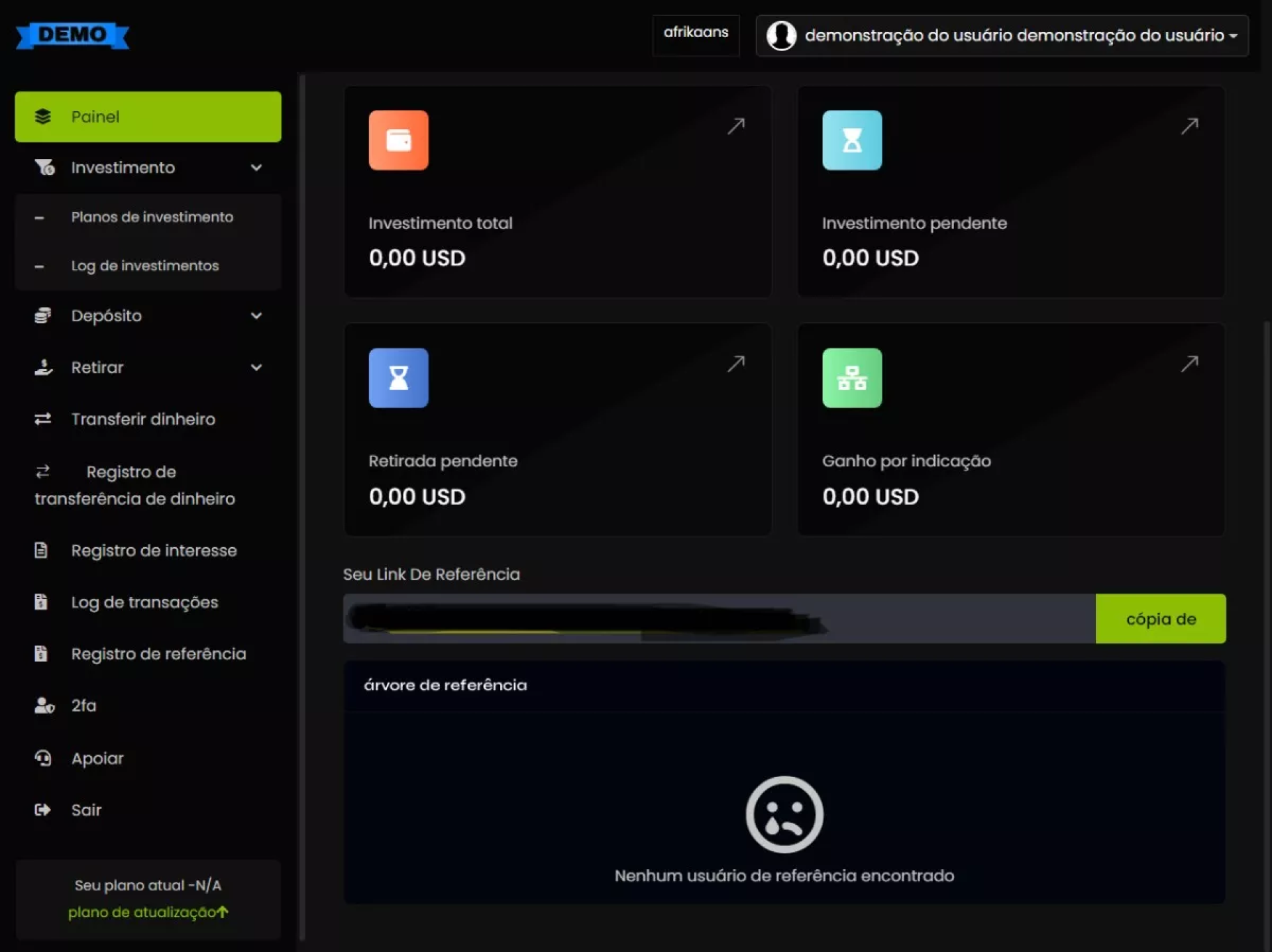Open arrow link on Investimento total card
The height and width of the screenshot is (952, 1272).
click(736, 126)
